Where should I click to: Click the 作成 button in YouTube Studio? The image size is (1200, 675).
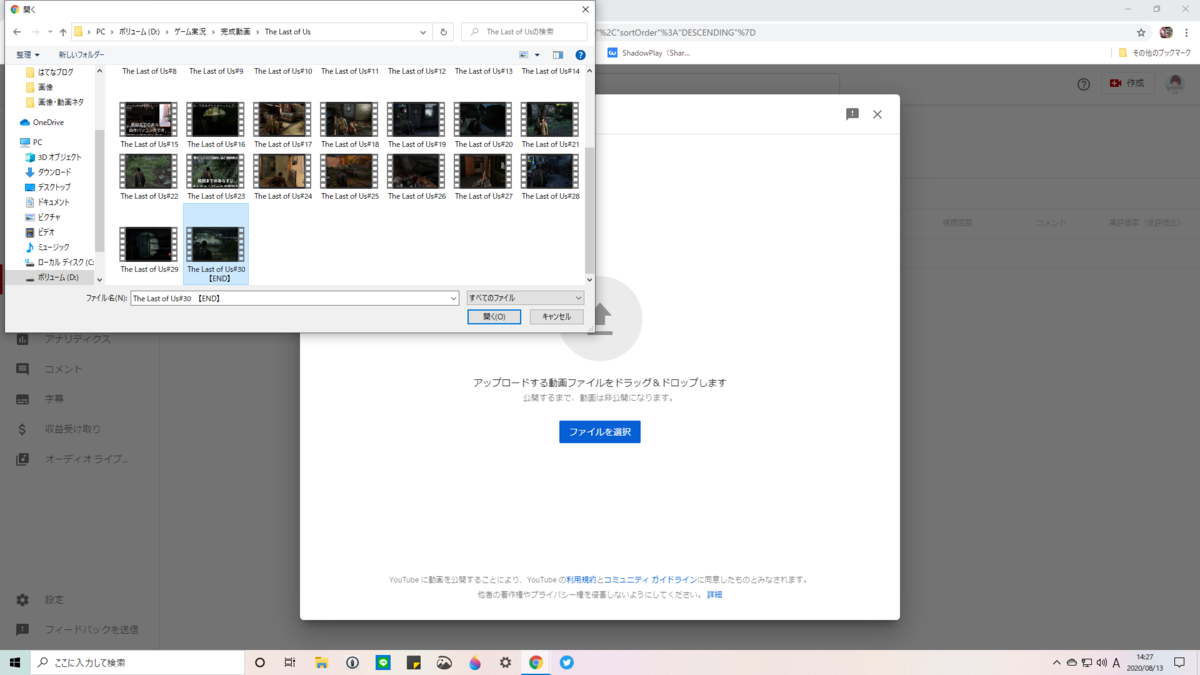[x=1127, y=83]
